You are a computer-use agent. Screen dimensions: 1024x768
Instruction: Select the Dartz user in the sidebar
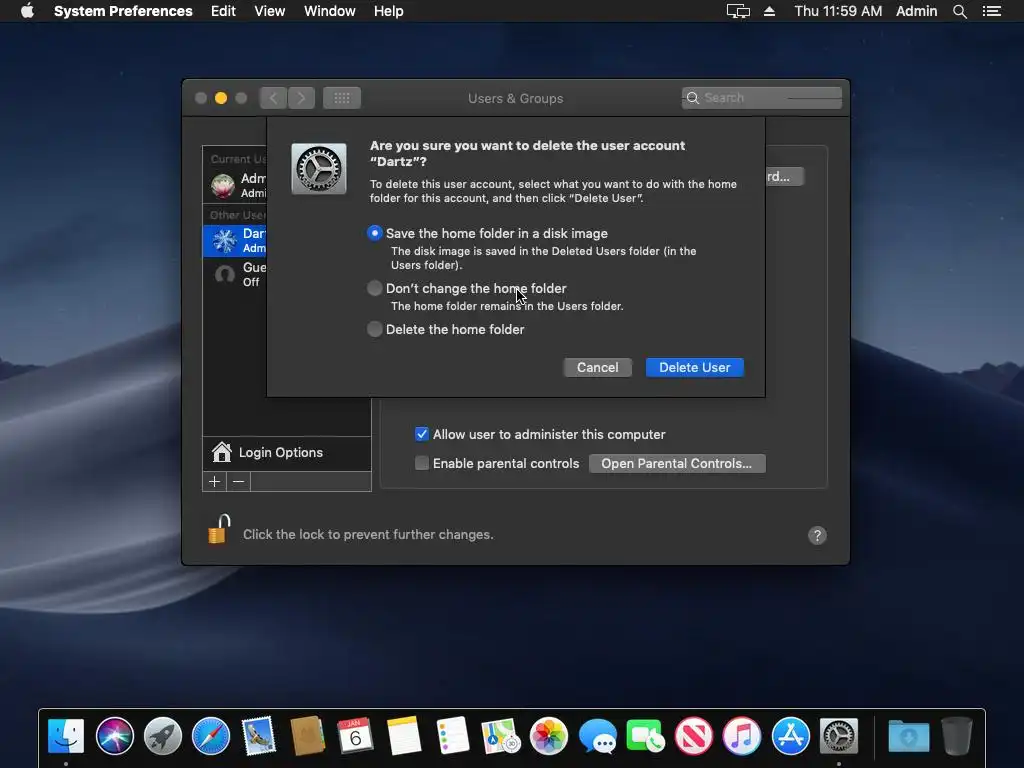(x=235, y=240)
